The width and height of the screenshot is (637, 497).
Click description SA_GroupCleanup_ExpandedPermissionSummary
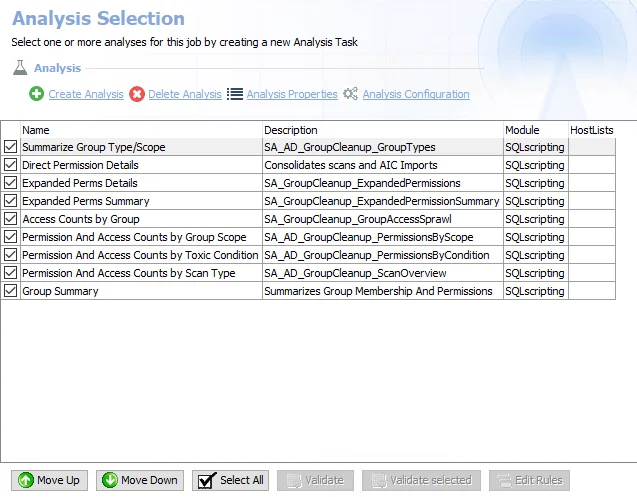(381, 201)
